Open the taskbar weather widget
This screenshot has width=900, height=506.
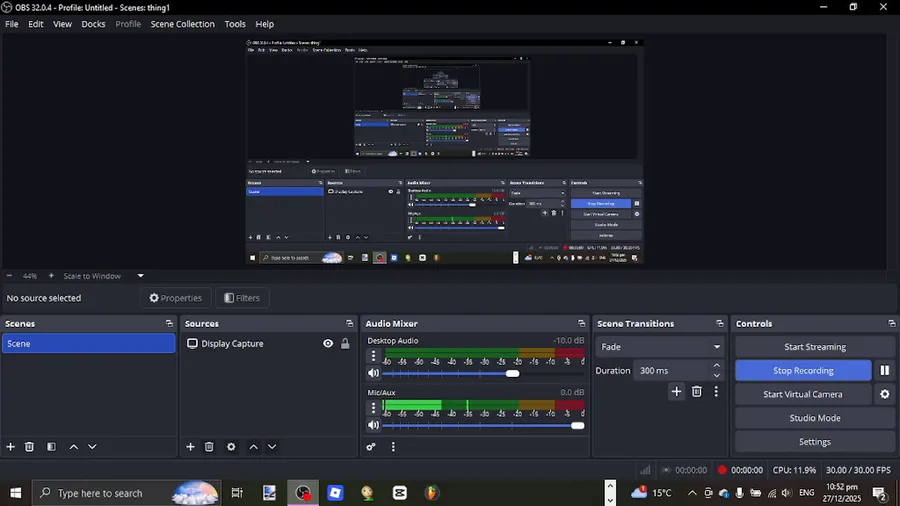pyautogui.click(x=651, y=493)
